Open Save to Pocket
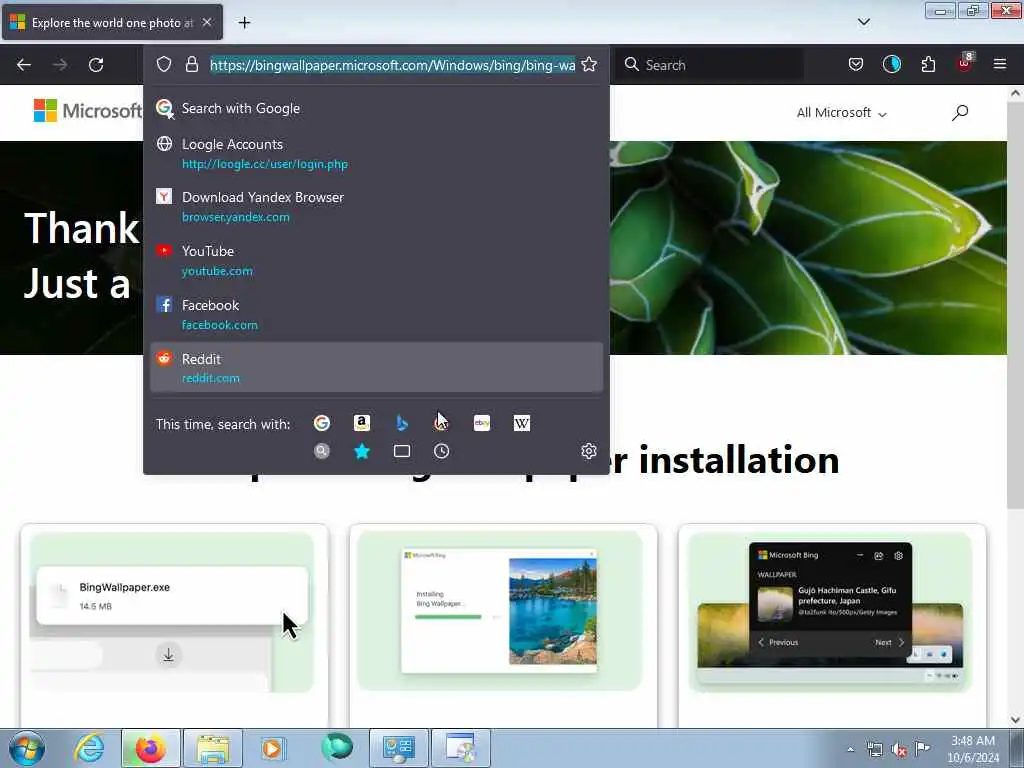 pyautogui.click(x=856, y=64)
